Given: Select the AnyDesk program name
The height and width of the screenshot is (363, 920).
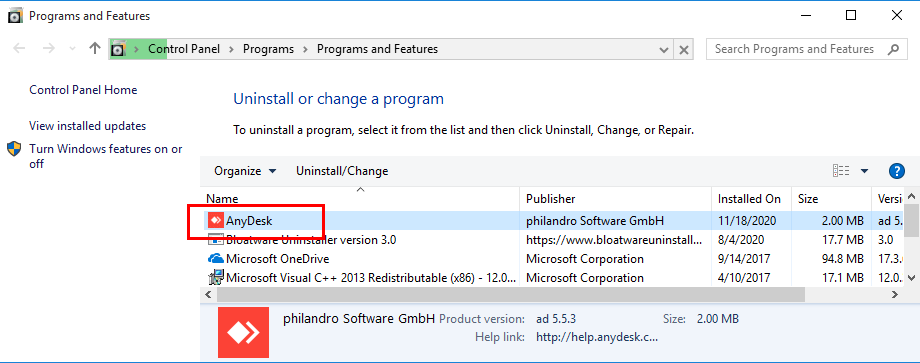Looking at the screenshot, I should [x=249, y=221].
